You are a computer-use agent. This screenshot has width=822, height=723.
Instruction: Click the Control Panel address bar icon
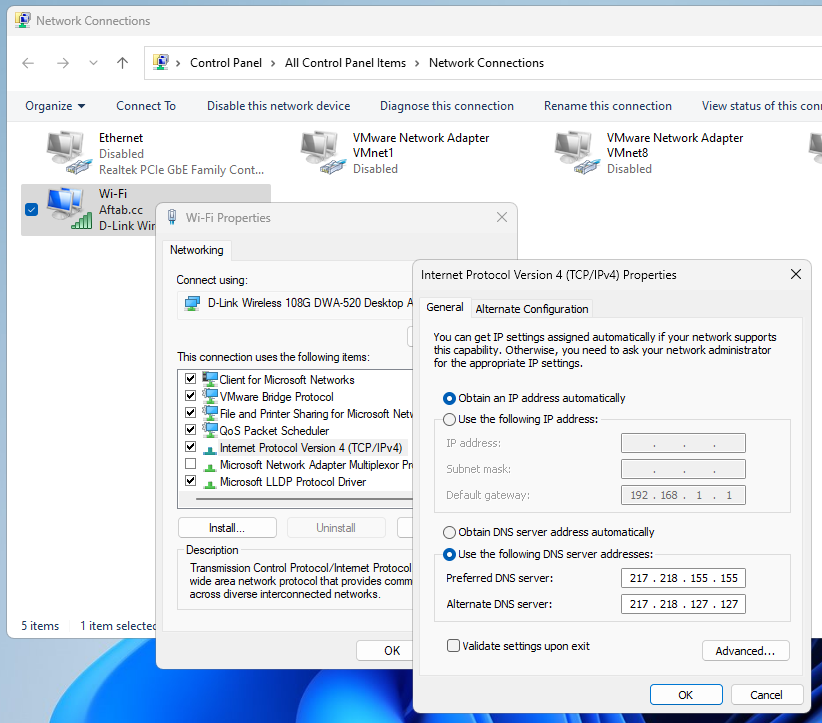pos(160,63)
